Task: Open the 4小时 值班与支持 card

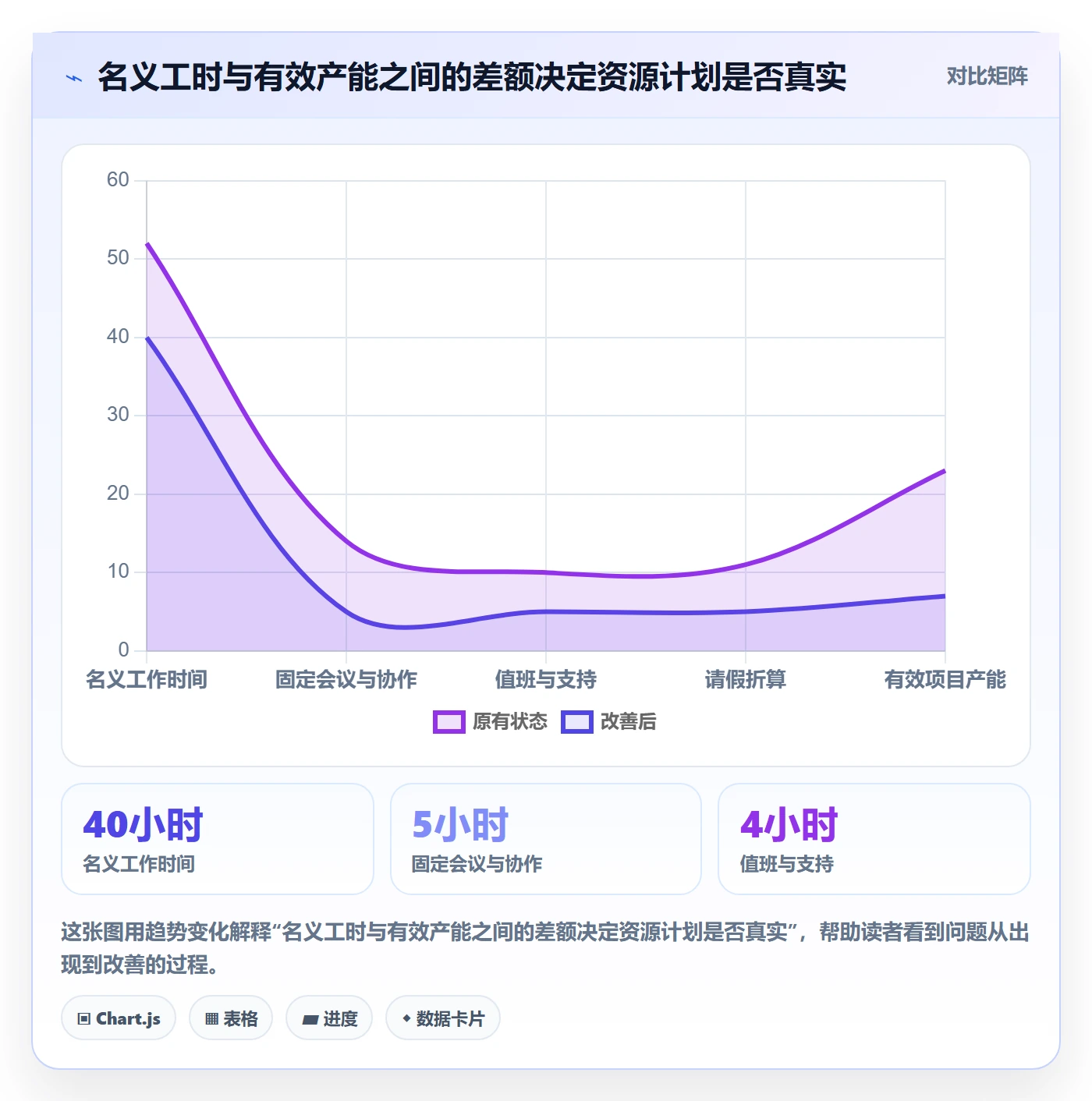Action: [874, 839]
